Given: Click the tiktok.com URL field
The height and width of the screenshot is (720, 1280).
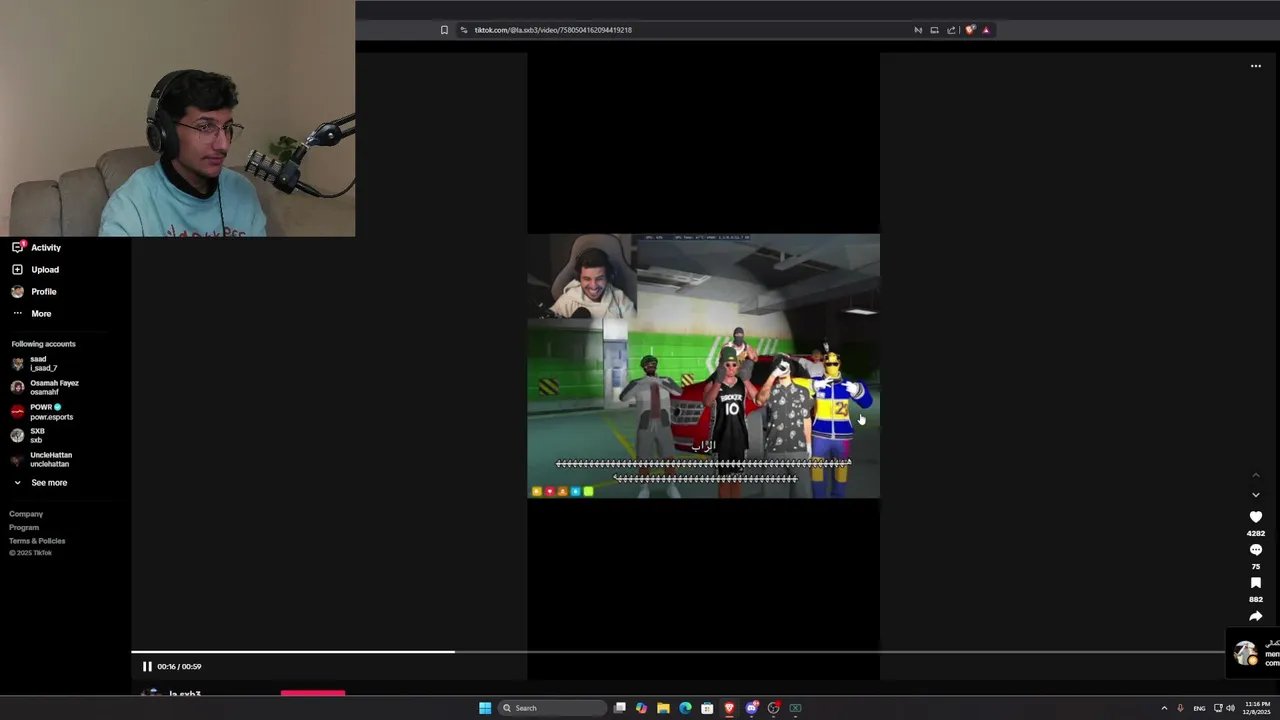Looking at the screenshot, I should pos(553,30).
